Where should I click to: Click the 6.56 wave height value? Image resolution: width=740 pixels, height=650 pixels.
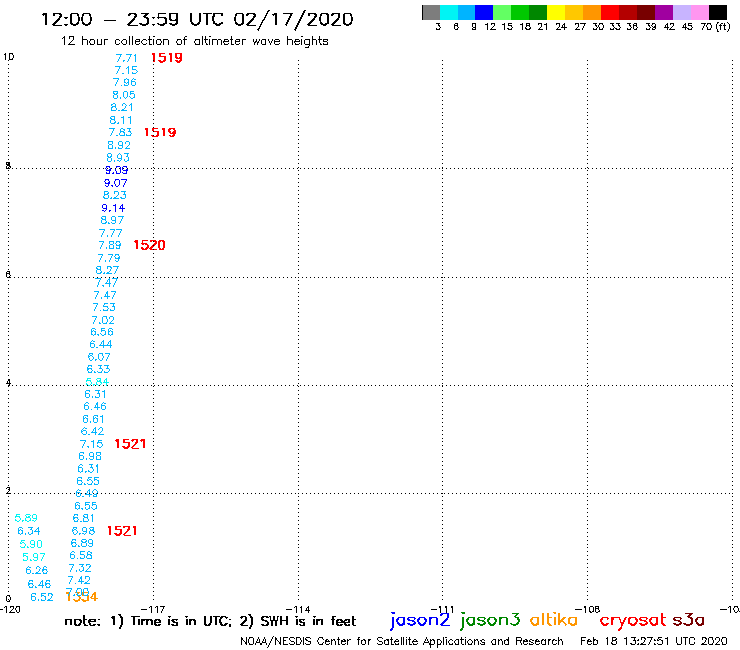click(x=102, y=332)
